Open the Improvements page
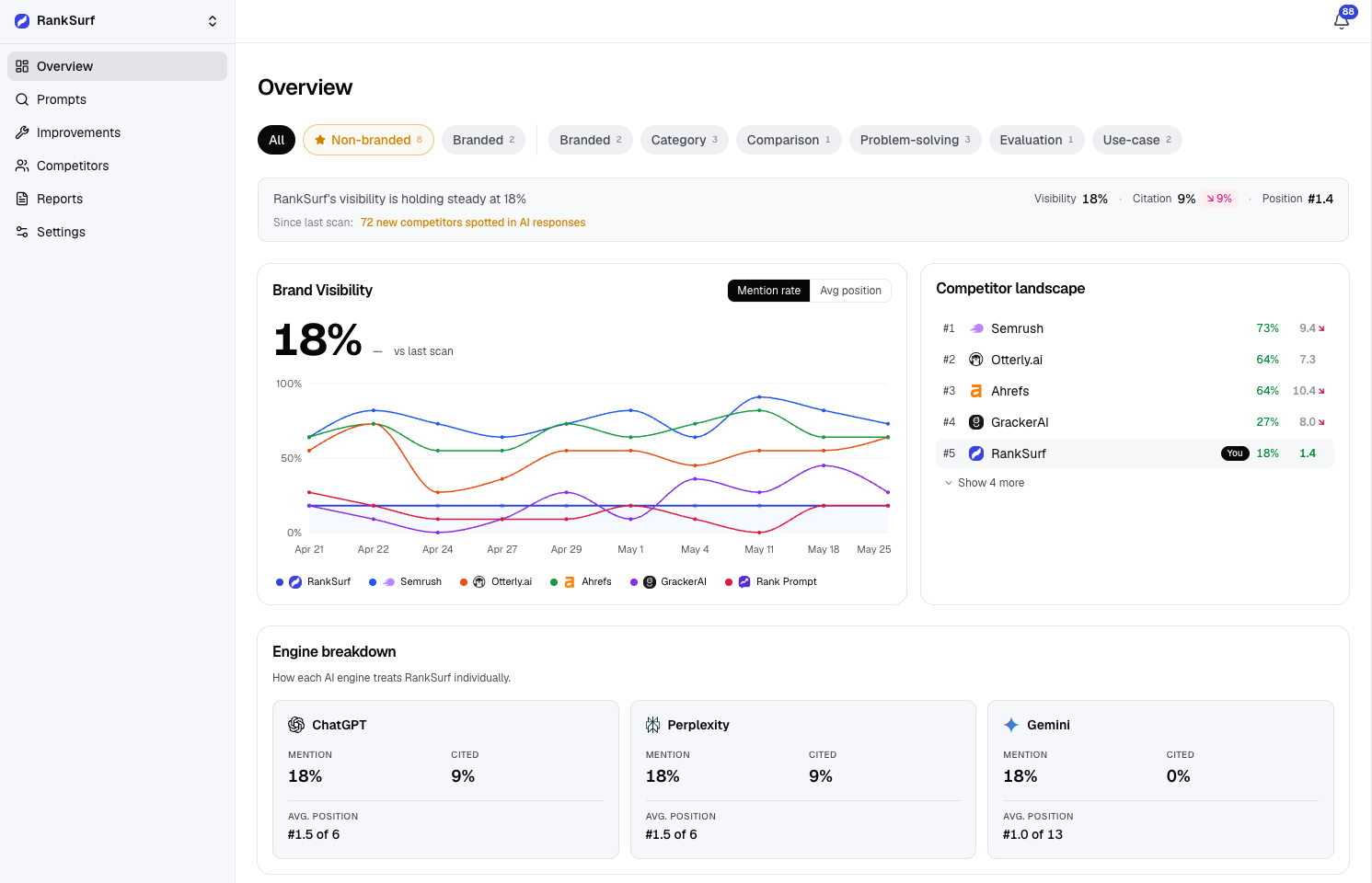1372x883 pixels. [x=117, y=132]
